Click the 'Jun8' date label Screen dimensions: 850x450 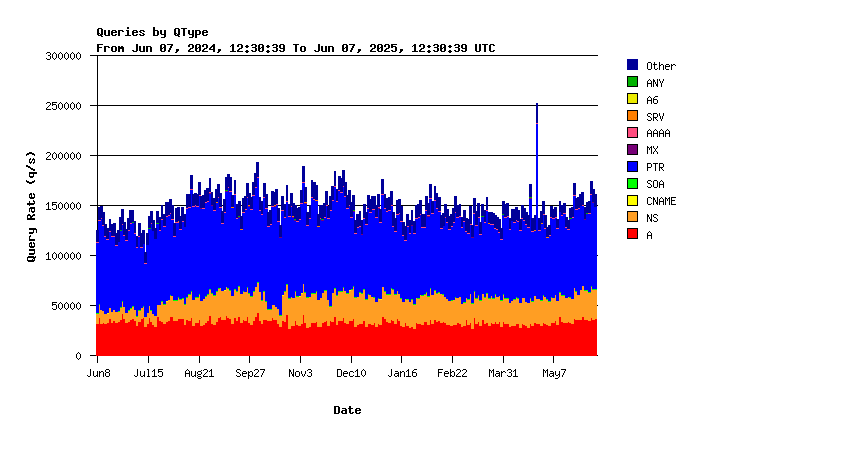click(98, 374)
